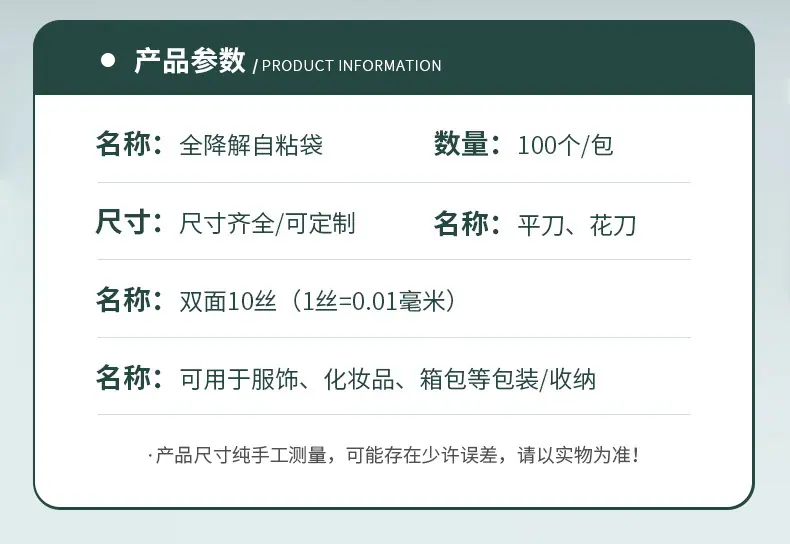The image size is (790, 544).
Task: Click the 1丝=0.01毫米 conversion note
Action: (374, 301)
